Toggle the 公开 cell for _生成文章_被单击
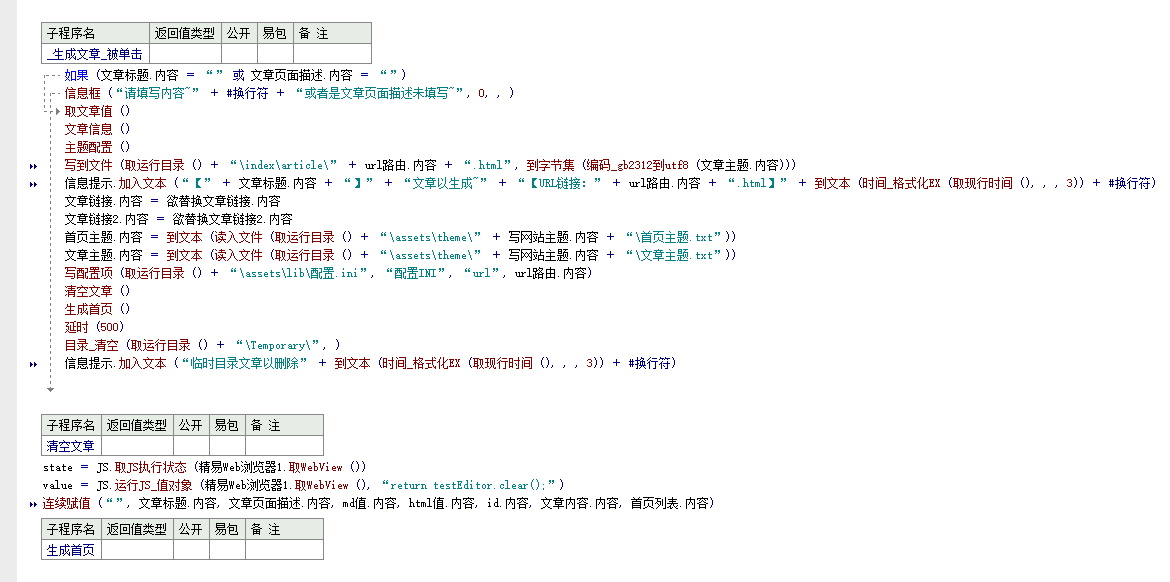1170x582 pixels. click(238, 54)
